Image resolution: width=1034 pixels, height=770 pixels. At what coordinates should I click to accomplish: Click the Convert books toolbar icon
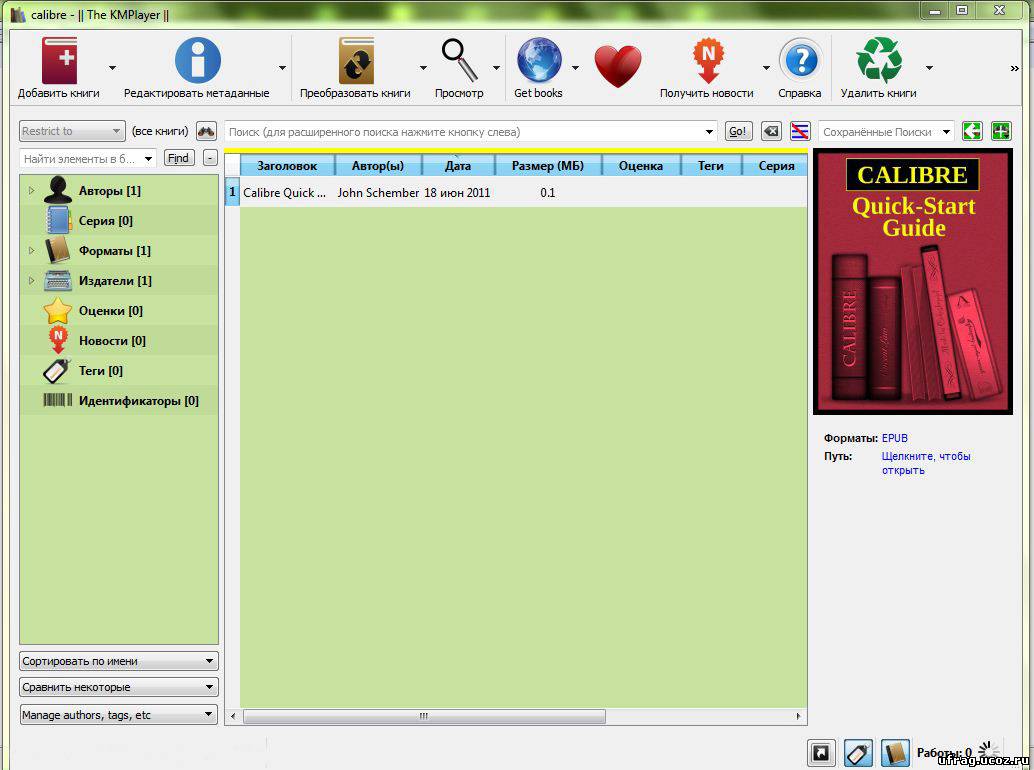click(355, 62)
